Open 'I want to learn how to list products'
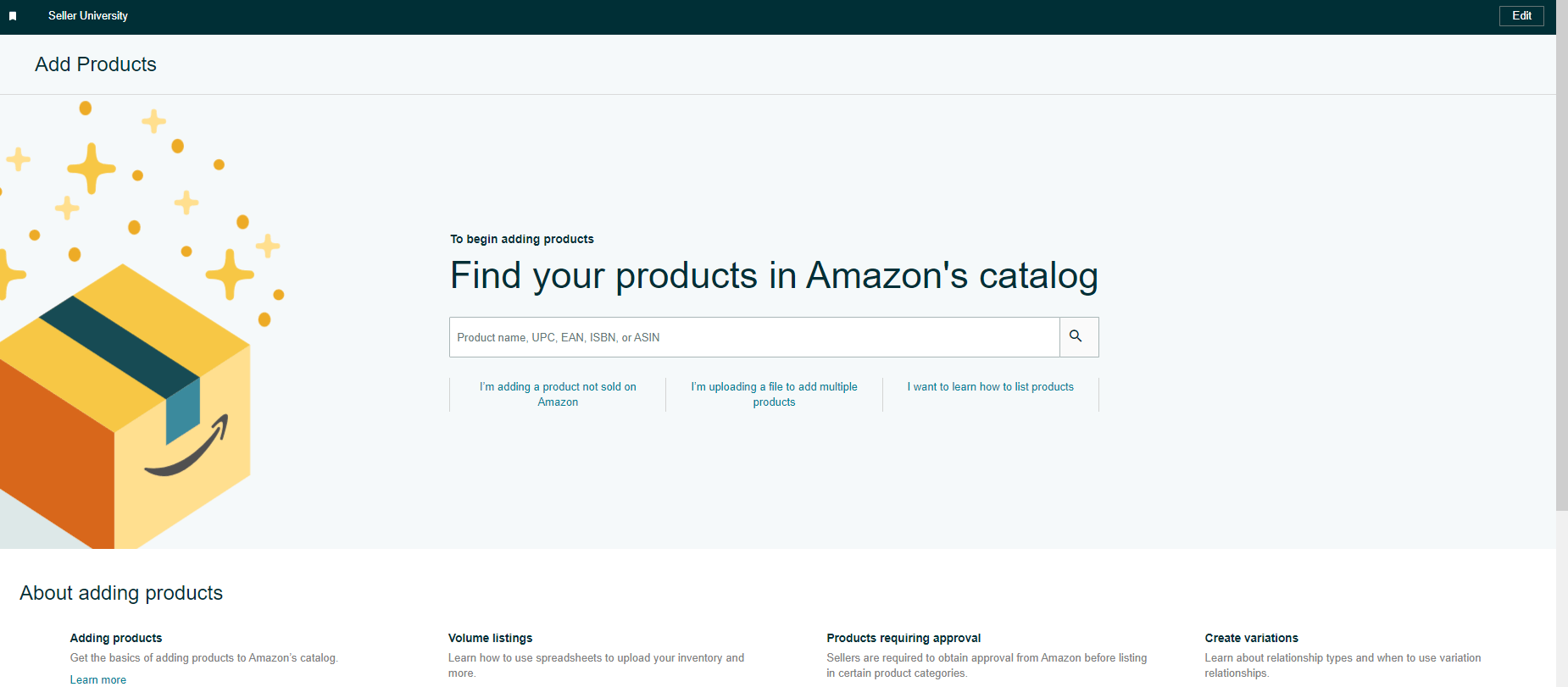The image size is (1568, 687). tap(990, 387)
